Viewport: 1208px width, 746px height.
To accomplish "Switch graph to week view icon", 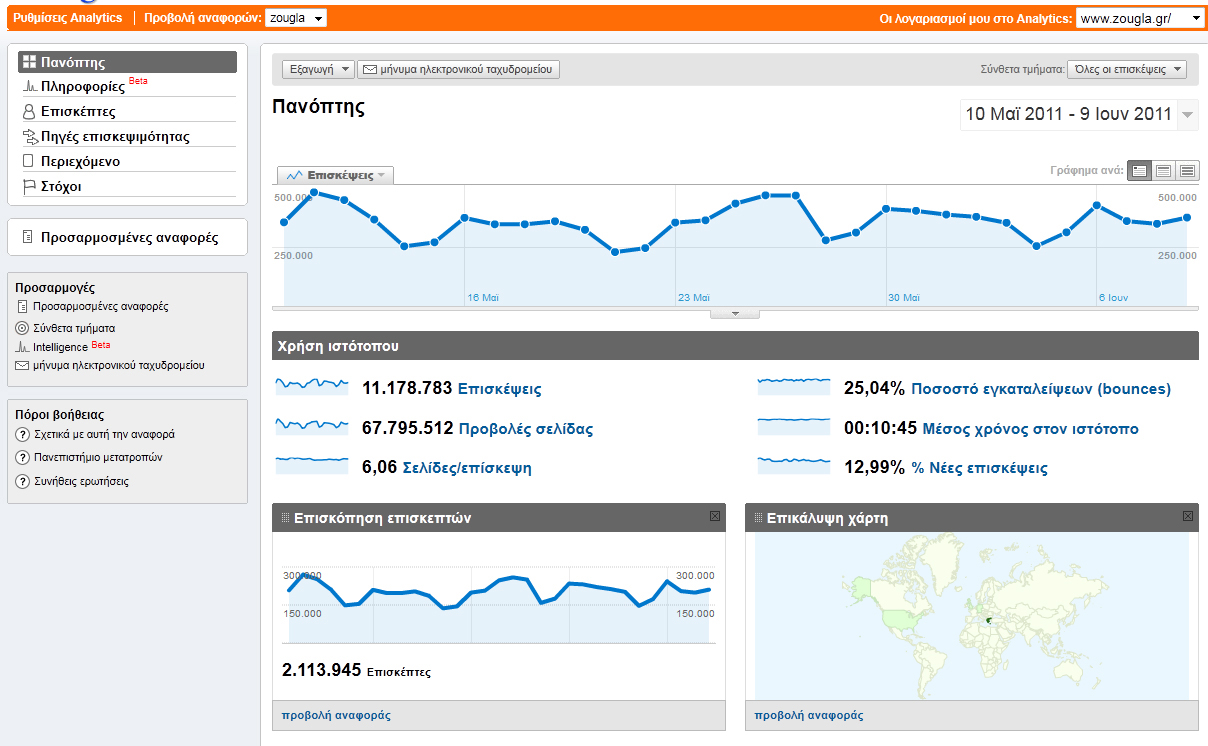I will point(1163,171).
